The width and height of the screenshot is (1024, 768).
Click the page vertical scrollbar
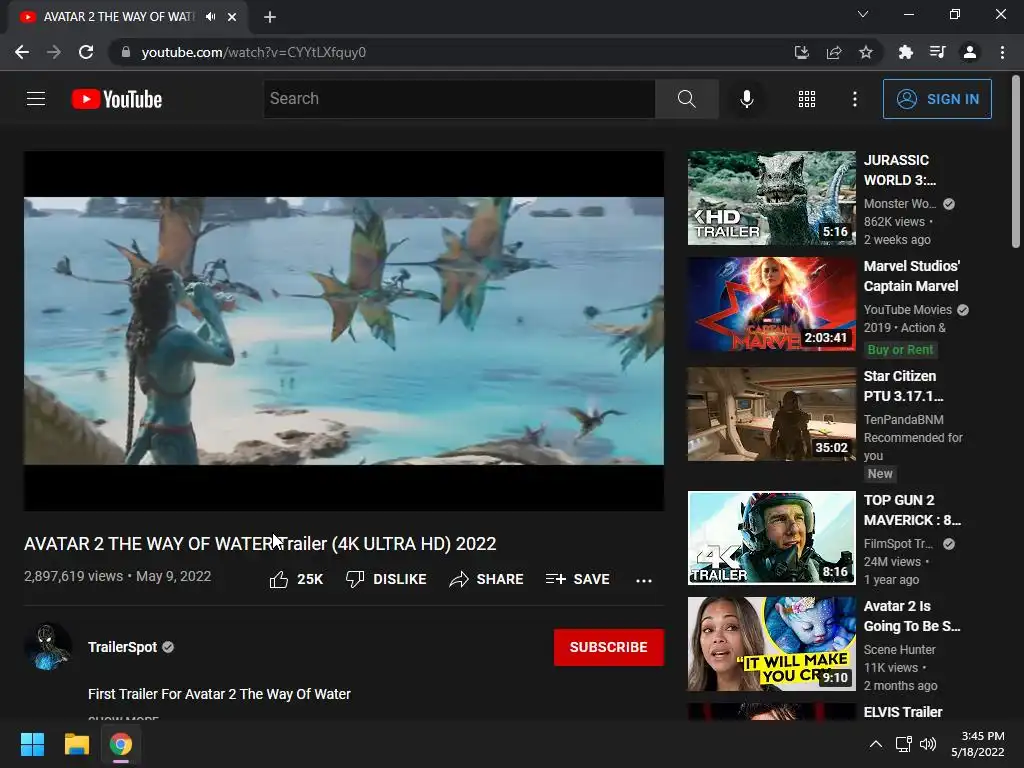click(1016, 163)
